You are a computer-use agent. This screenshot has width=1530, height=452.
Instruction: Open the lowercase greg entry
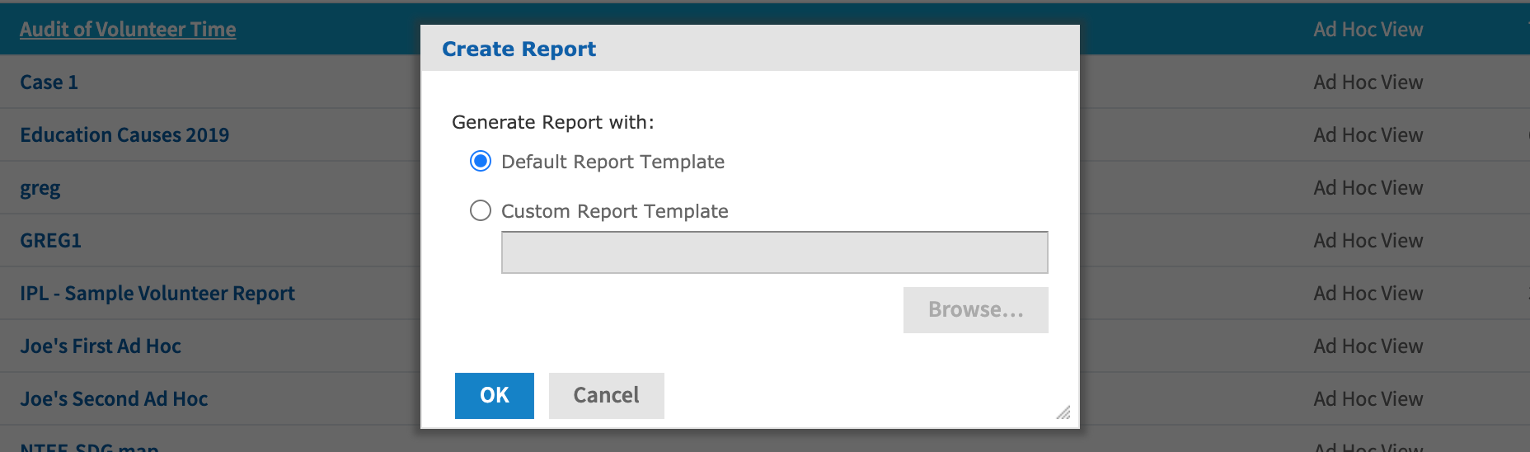click(x=40, y=188)
